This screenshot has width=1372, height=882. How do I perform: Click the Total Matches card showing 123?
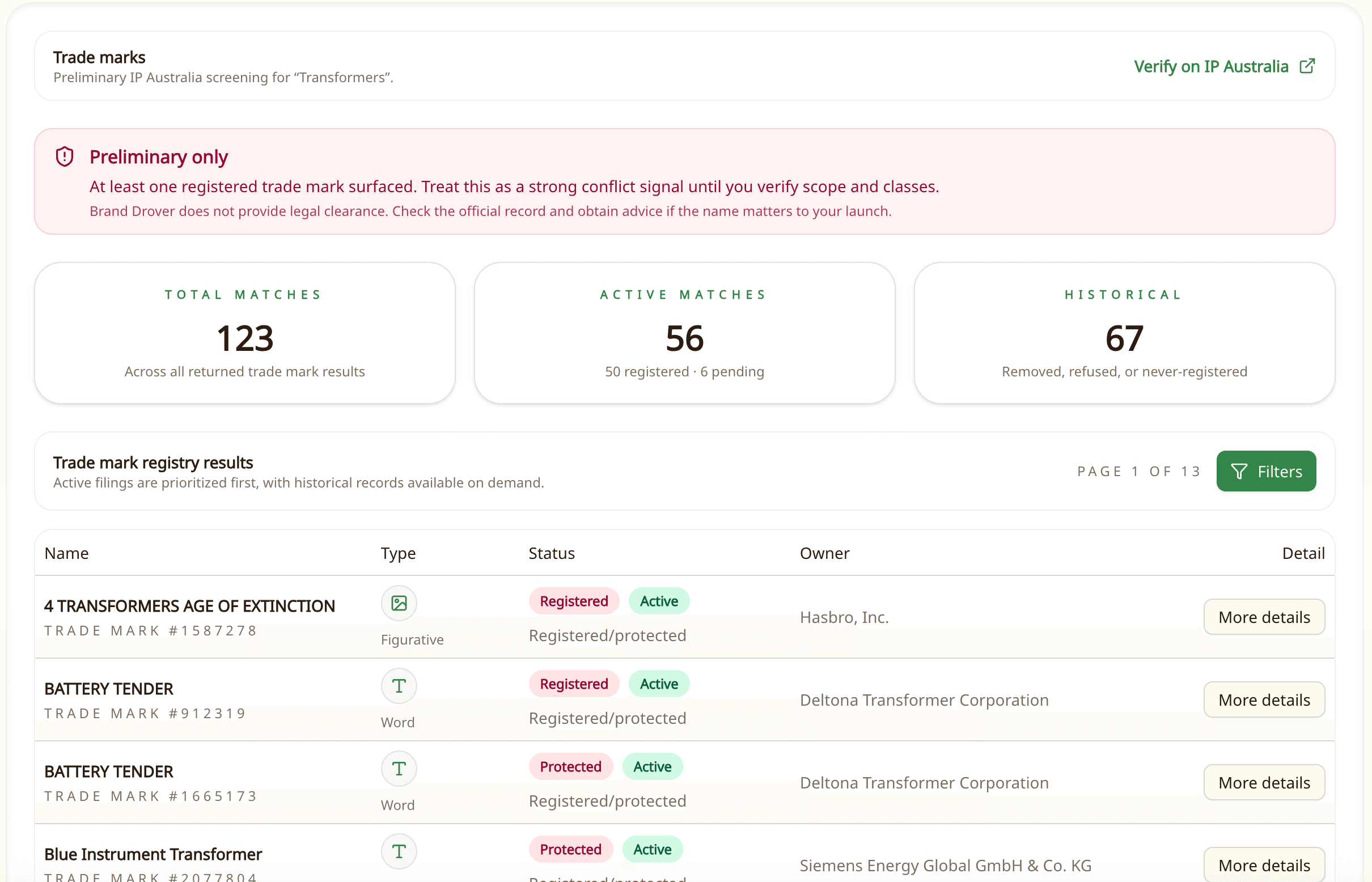coord(244,333)
